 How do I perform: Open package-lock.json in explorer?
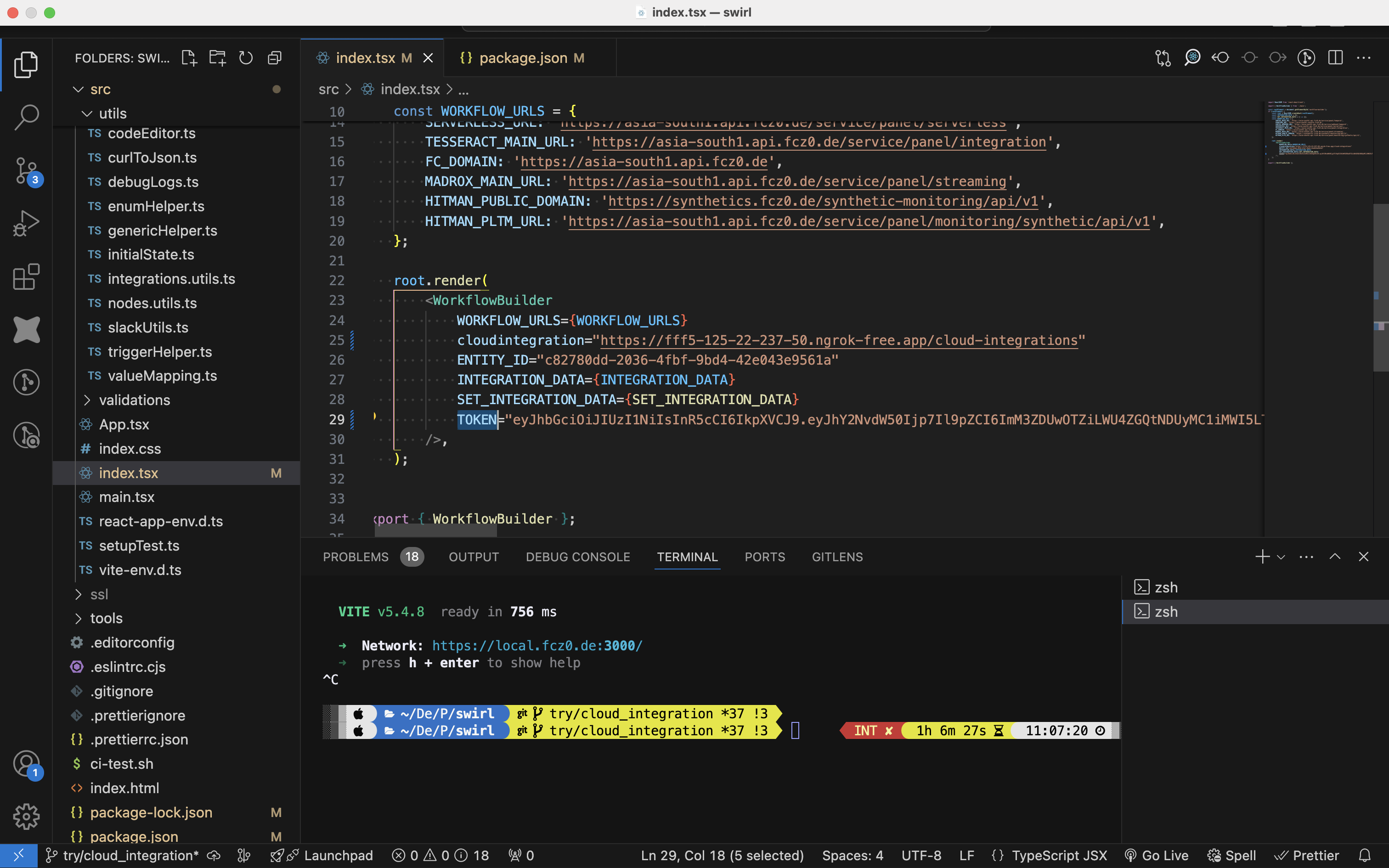point(176,812)
